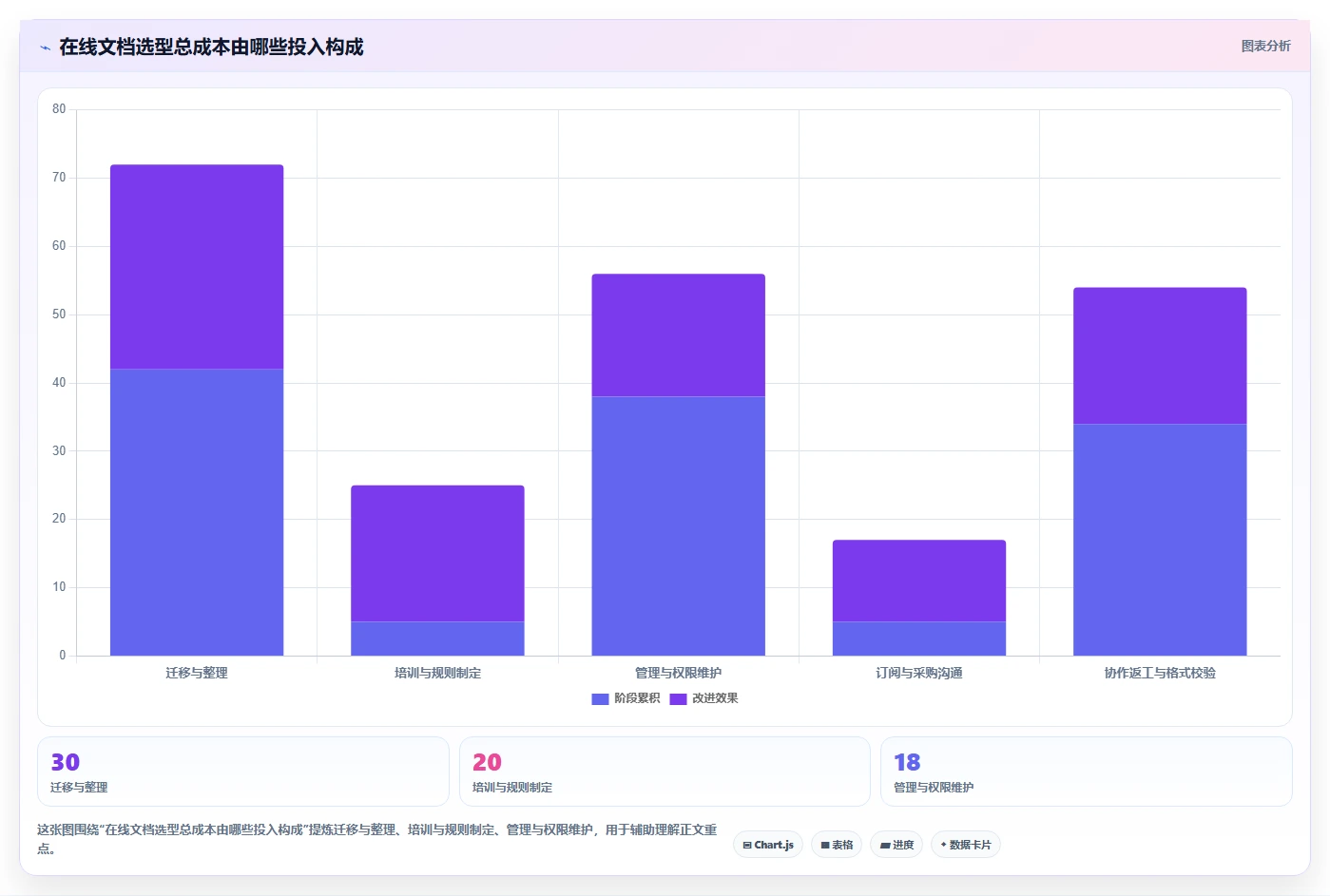
Task: Select the data card showing 18
Action: click(x=1087, y=772)
